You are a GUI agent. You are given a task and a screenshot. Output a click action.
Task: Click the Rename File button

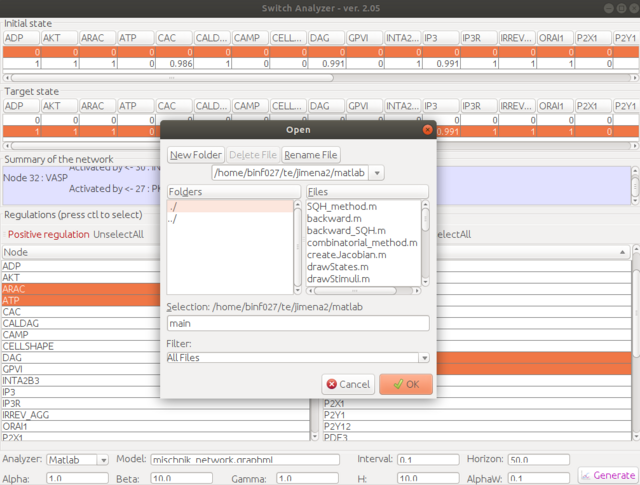(311, 155)
